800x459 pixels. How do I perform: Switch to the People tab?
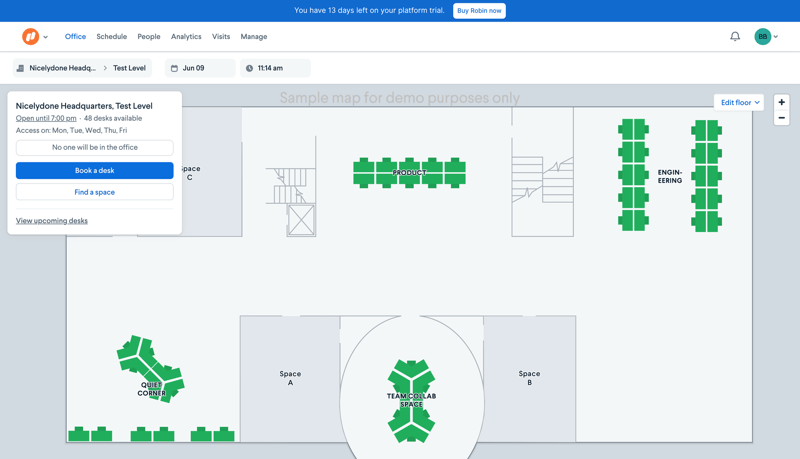point(149,37)
